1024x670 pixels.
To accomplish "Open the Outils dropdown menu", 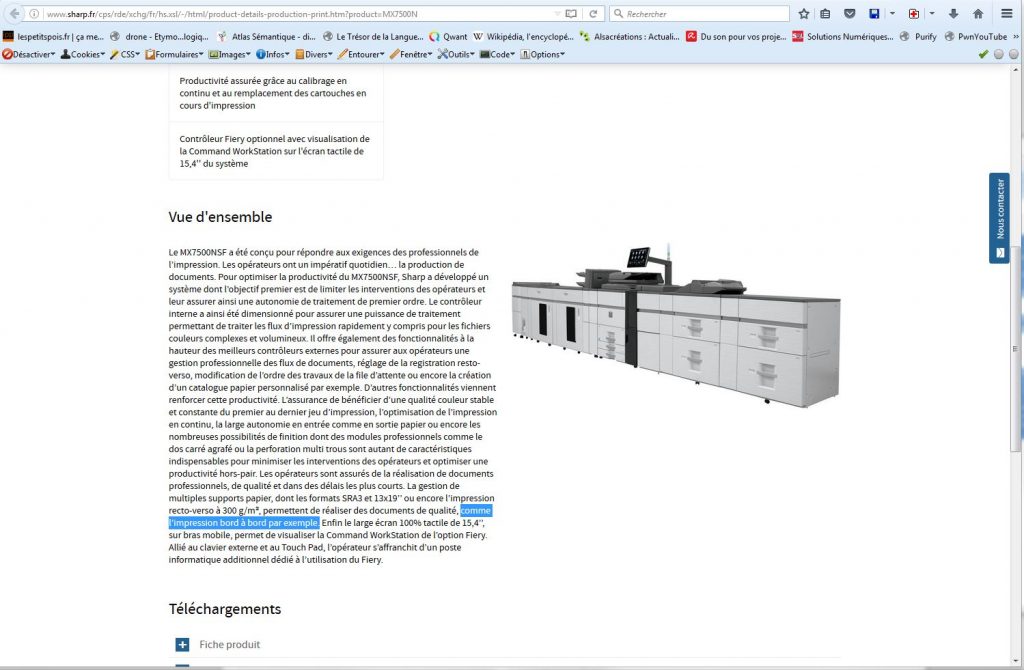I will [x=456, y=54].
